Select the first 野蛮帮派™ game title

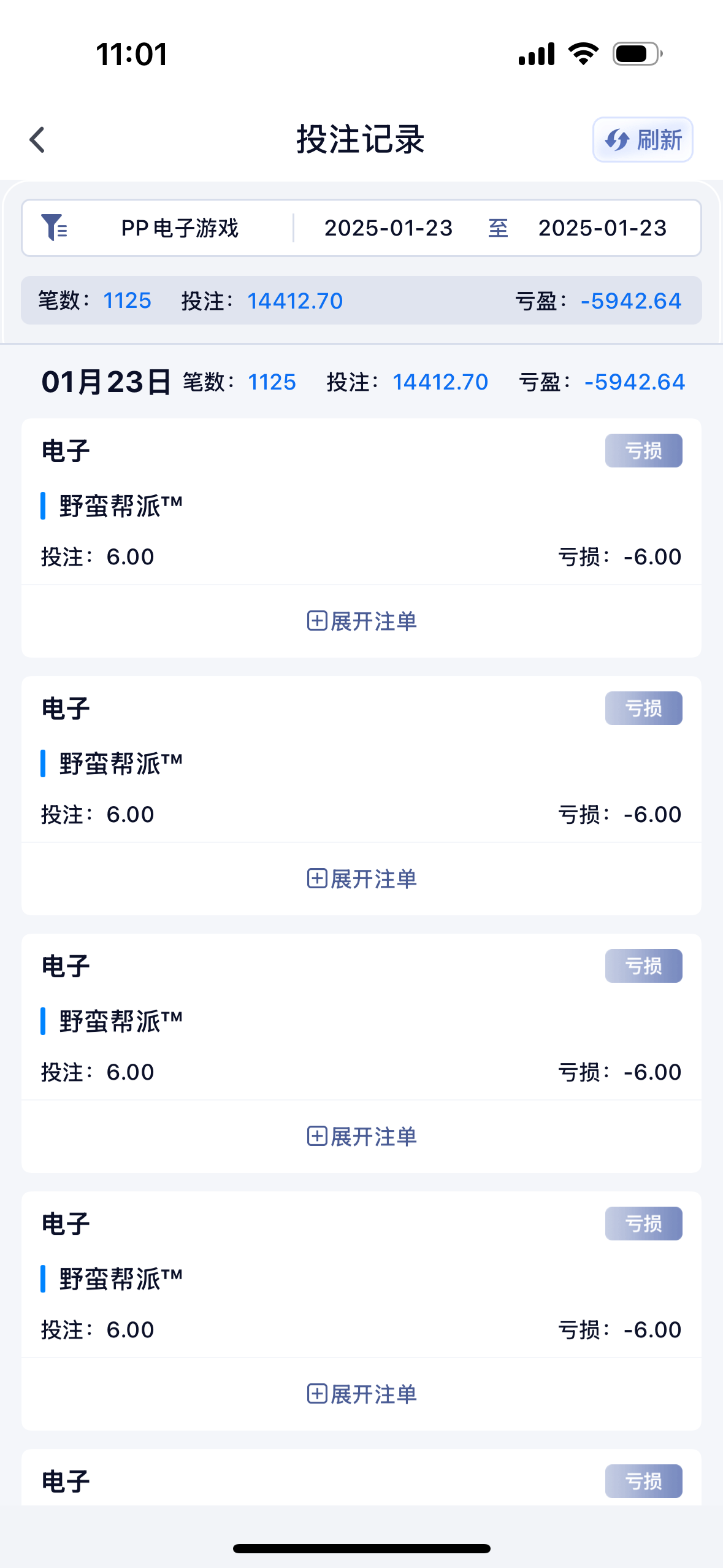[121, 506]
